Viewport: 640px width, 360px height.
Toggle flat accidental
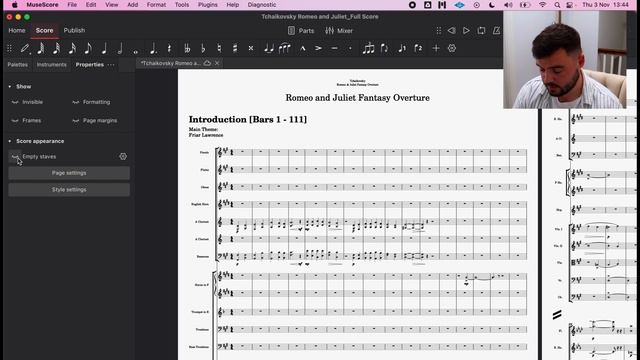[203, 49]
